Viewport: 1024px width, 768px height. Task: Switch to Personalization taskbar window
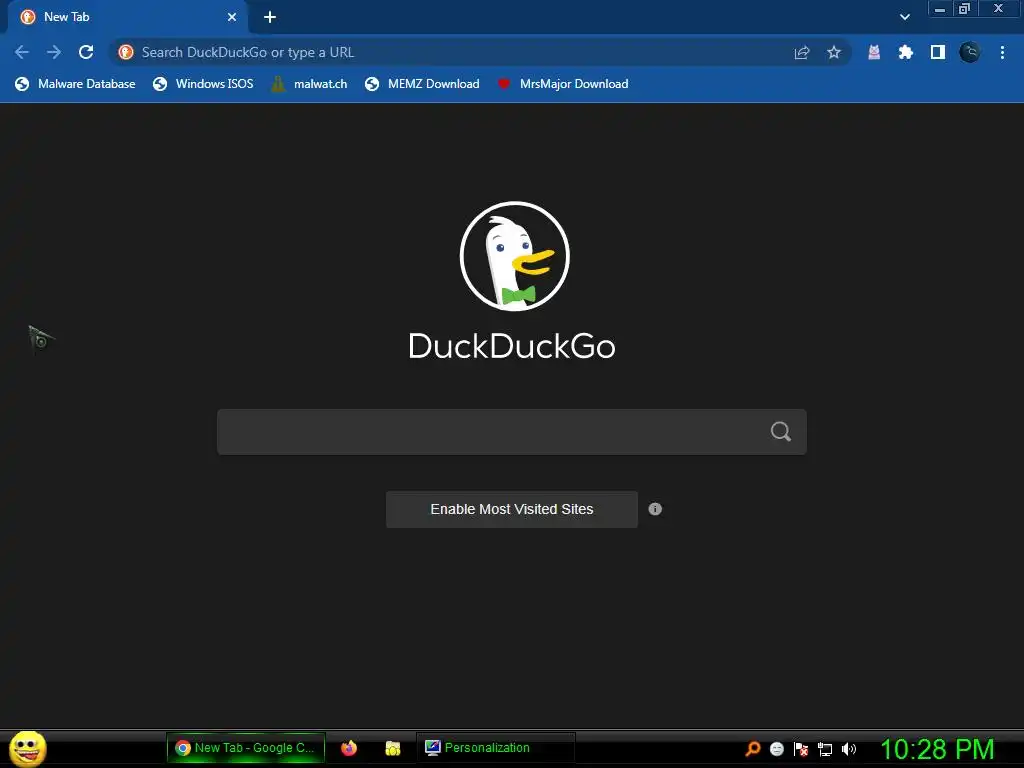click(x=495, y=748)
